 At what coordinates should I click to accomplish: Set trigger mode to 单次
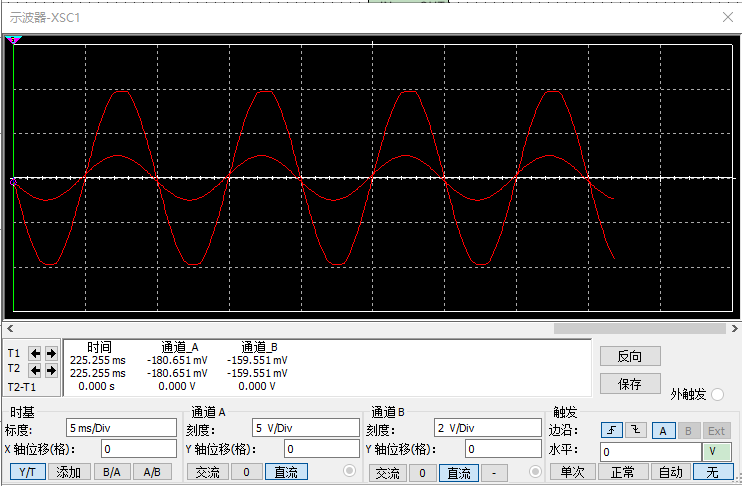(x=573, y=472)
